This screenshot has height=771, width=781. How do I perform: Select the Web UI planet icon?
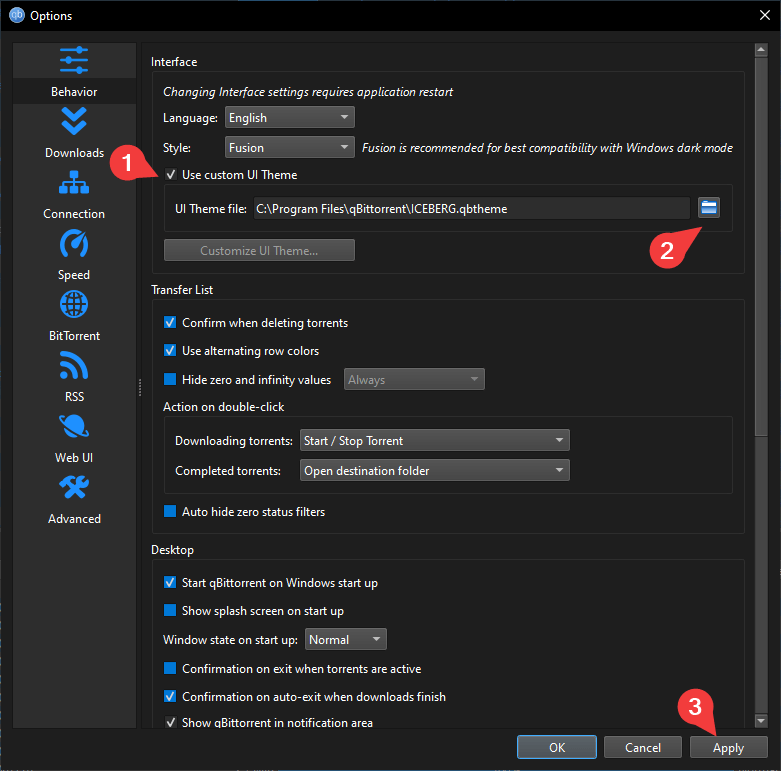[x=74, y=427]
